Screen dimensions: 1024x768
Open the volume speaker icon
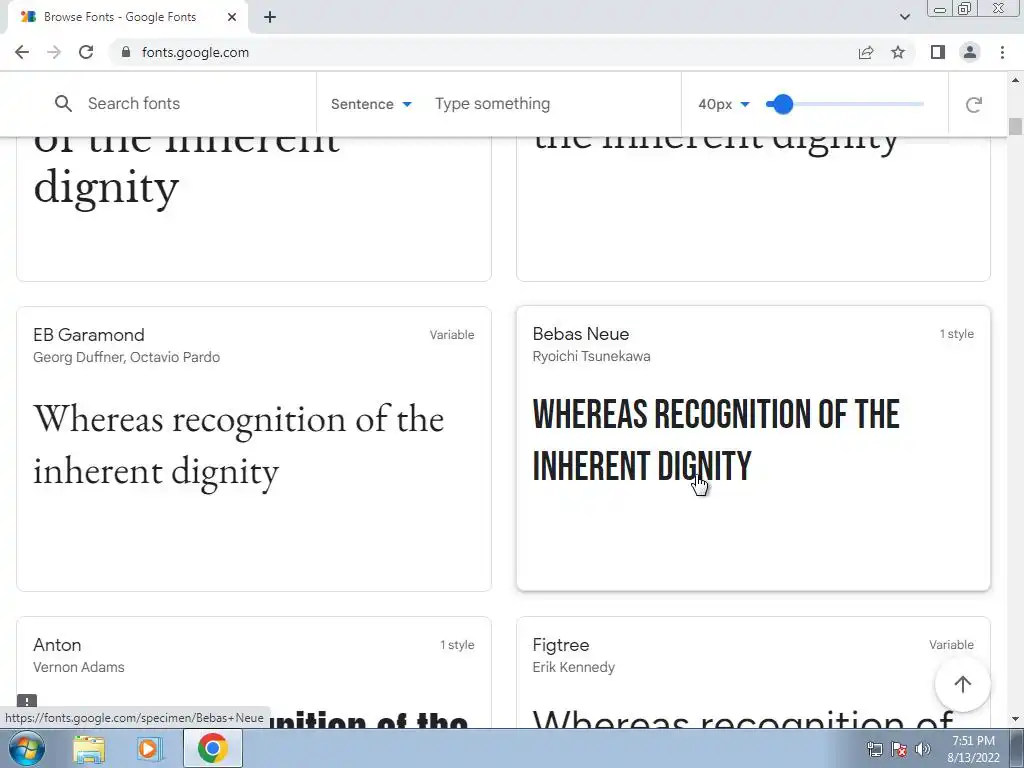point(923,749)
